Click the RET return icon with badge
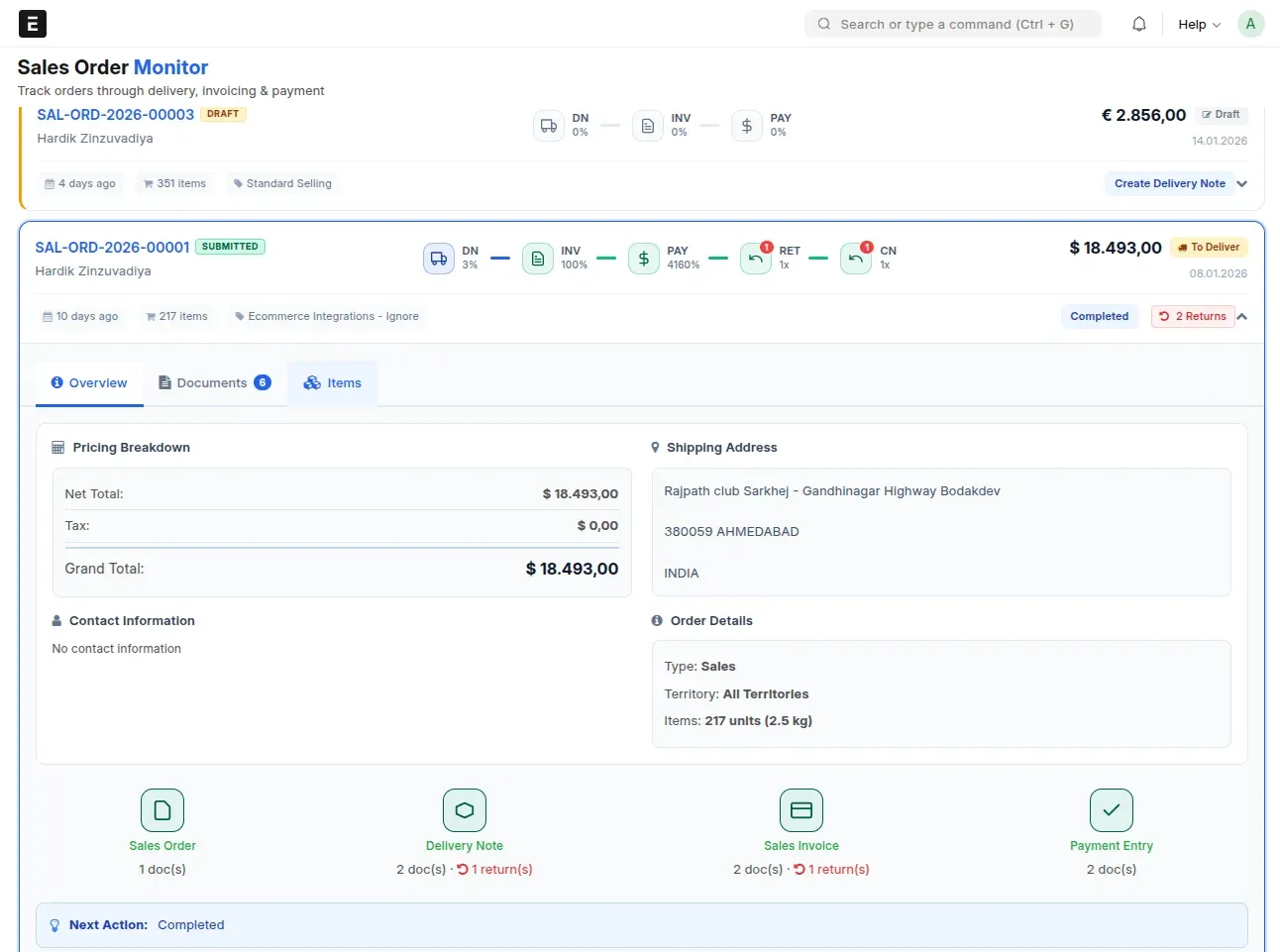Screen dimensions: 1280x952 [756, 259]
